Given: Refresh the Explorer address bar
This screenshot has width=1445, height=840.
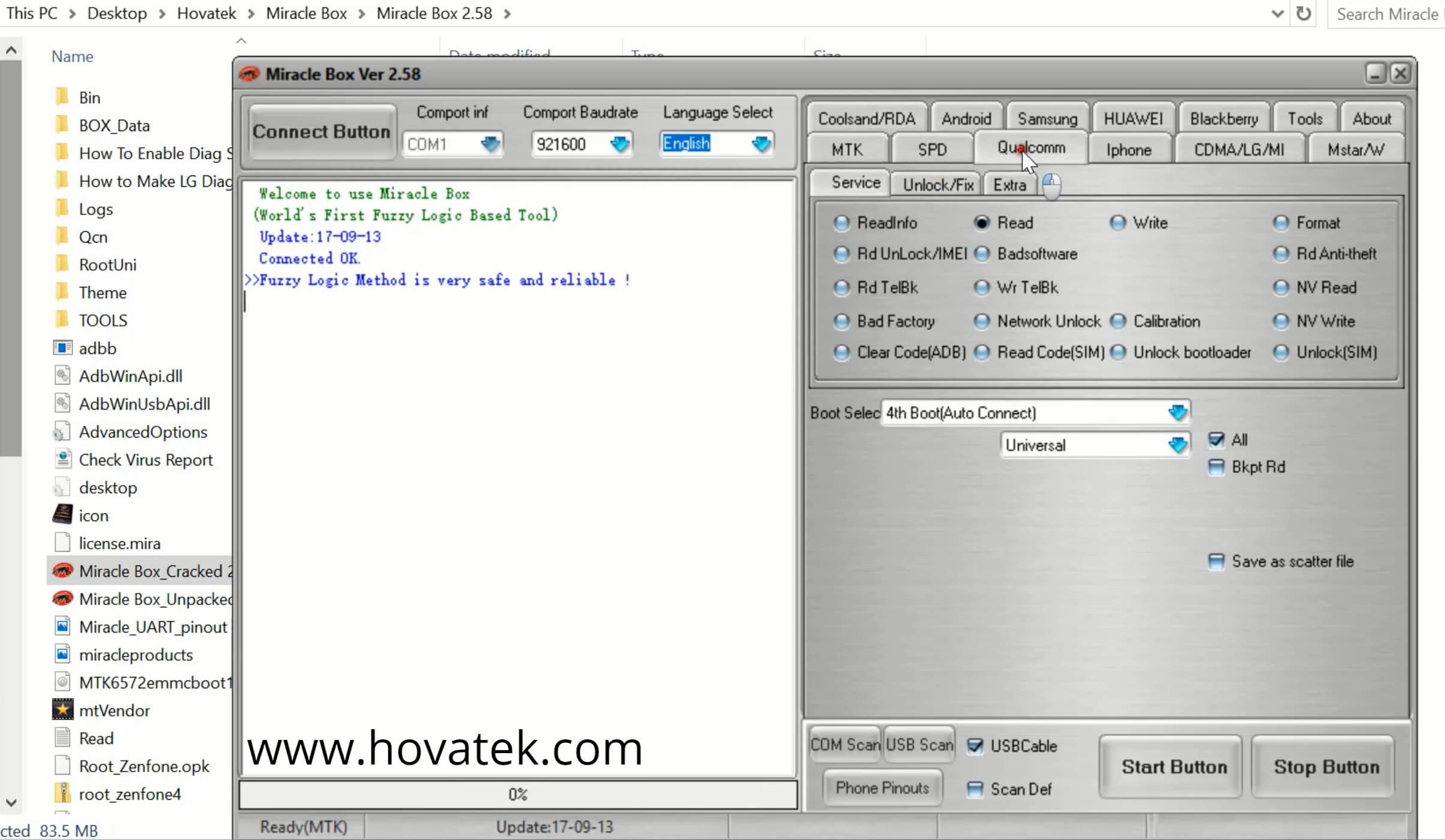Looking at the screenshot, I should (1304, 13).
